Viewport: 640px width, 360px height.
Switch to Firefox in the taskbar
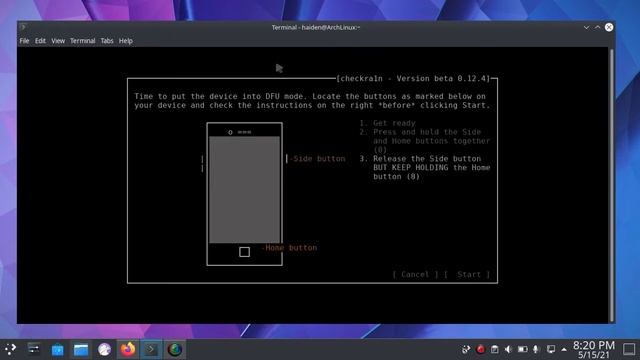pos(128,349)
